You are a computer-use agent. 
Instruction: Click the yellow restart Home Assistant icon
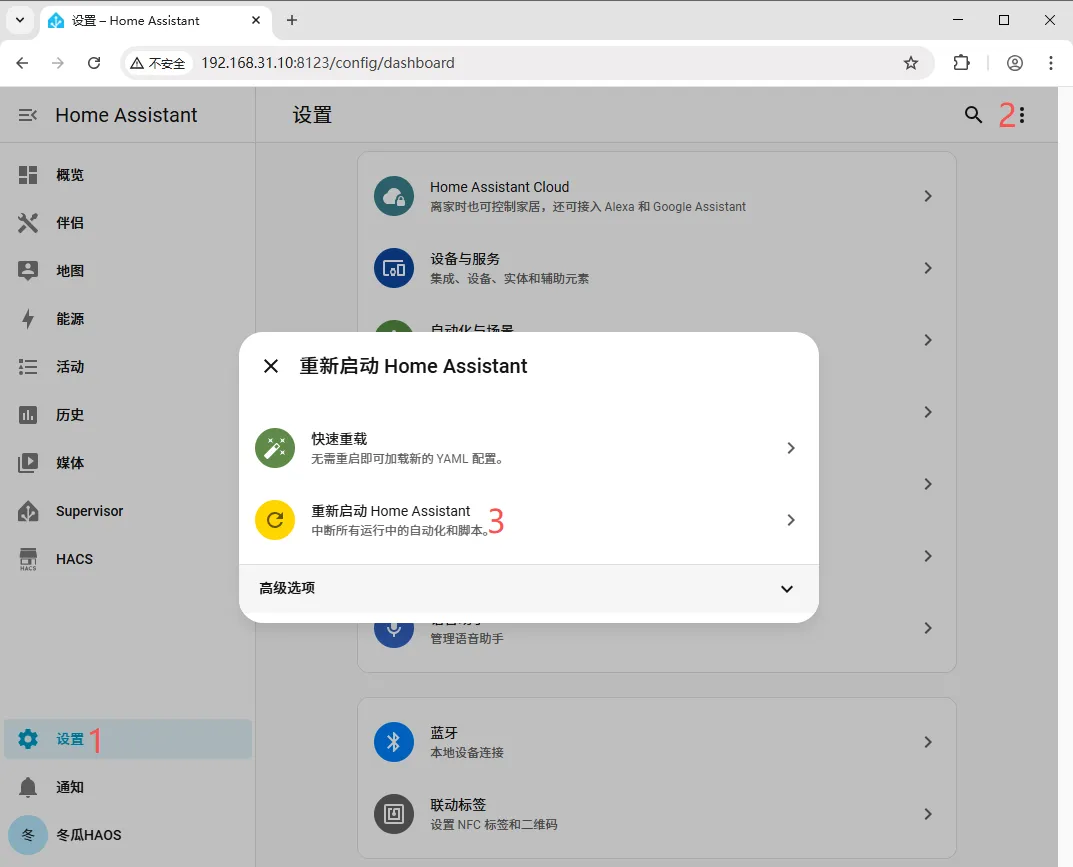(275, 520)
